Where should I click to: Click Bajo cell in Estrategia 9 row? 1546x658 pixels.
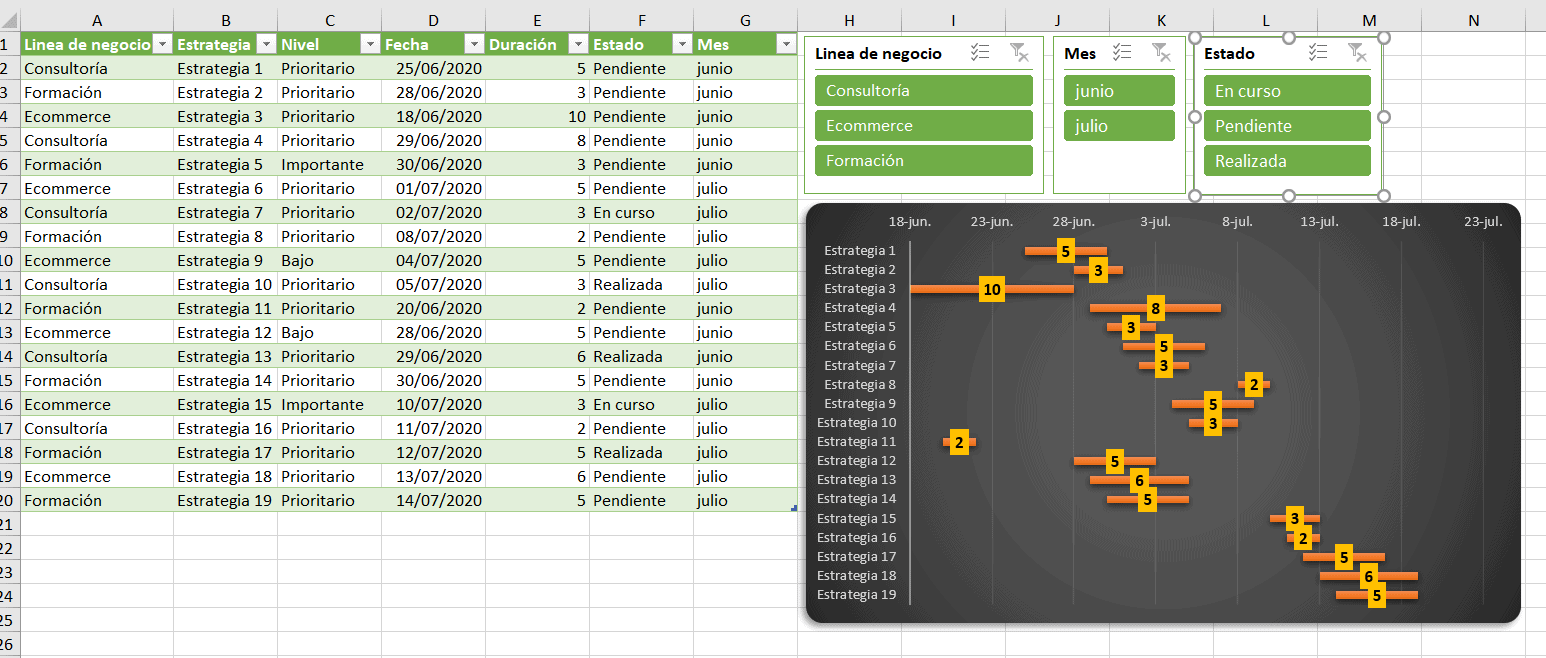329,260
